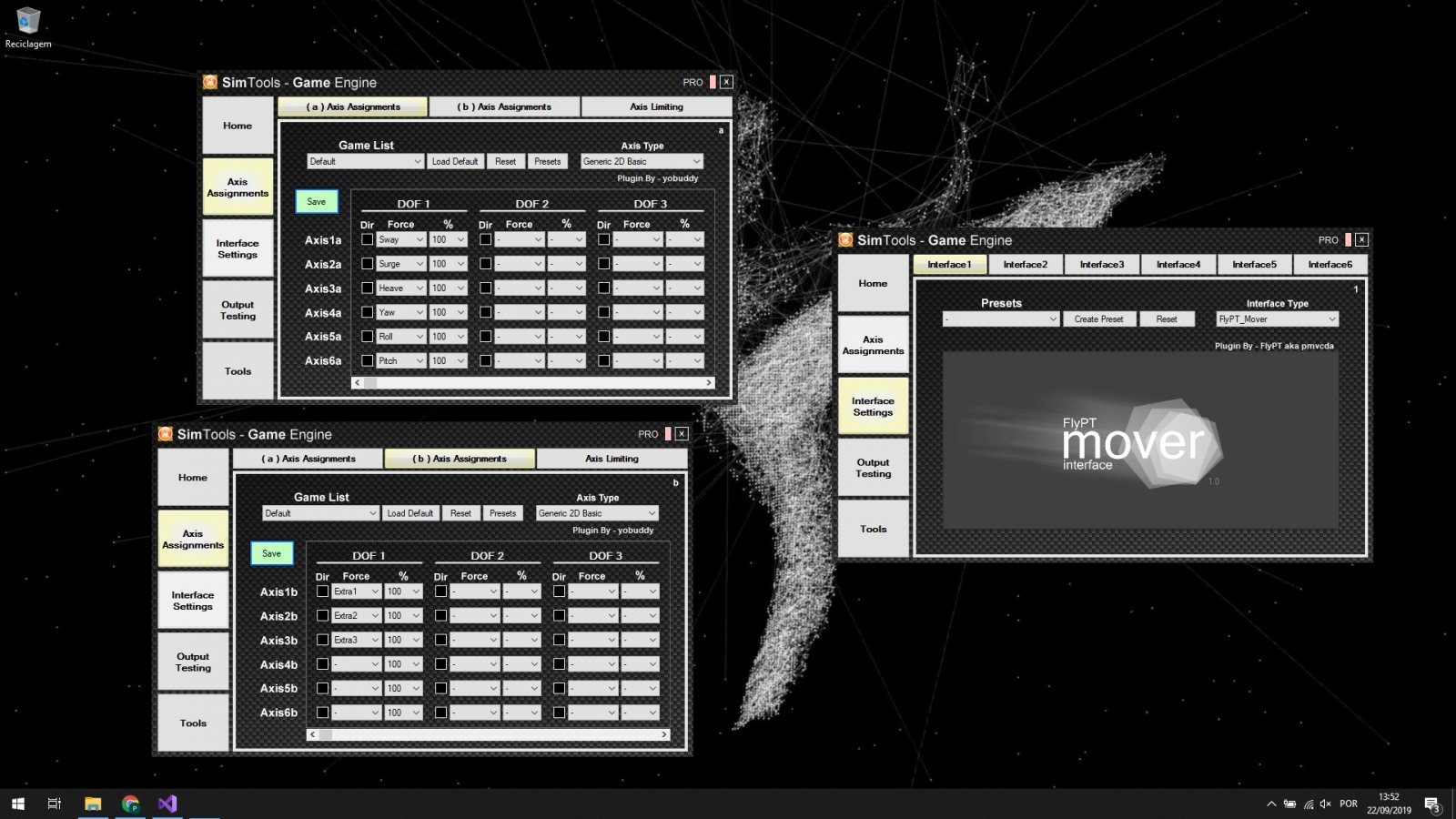This screenshot has height=819, width=1456.
Task: Open File Explorer from the taskbar
Action: click(93, 804)
